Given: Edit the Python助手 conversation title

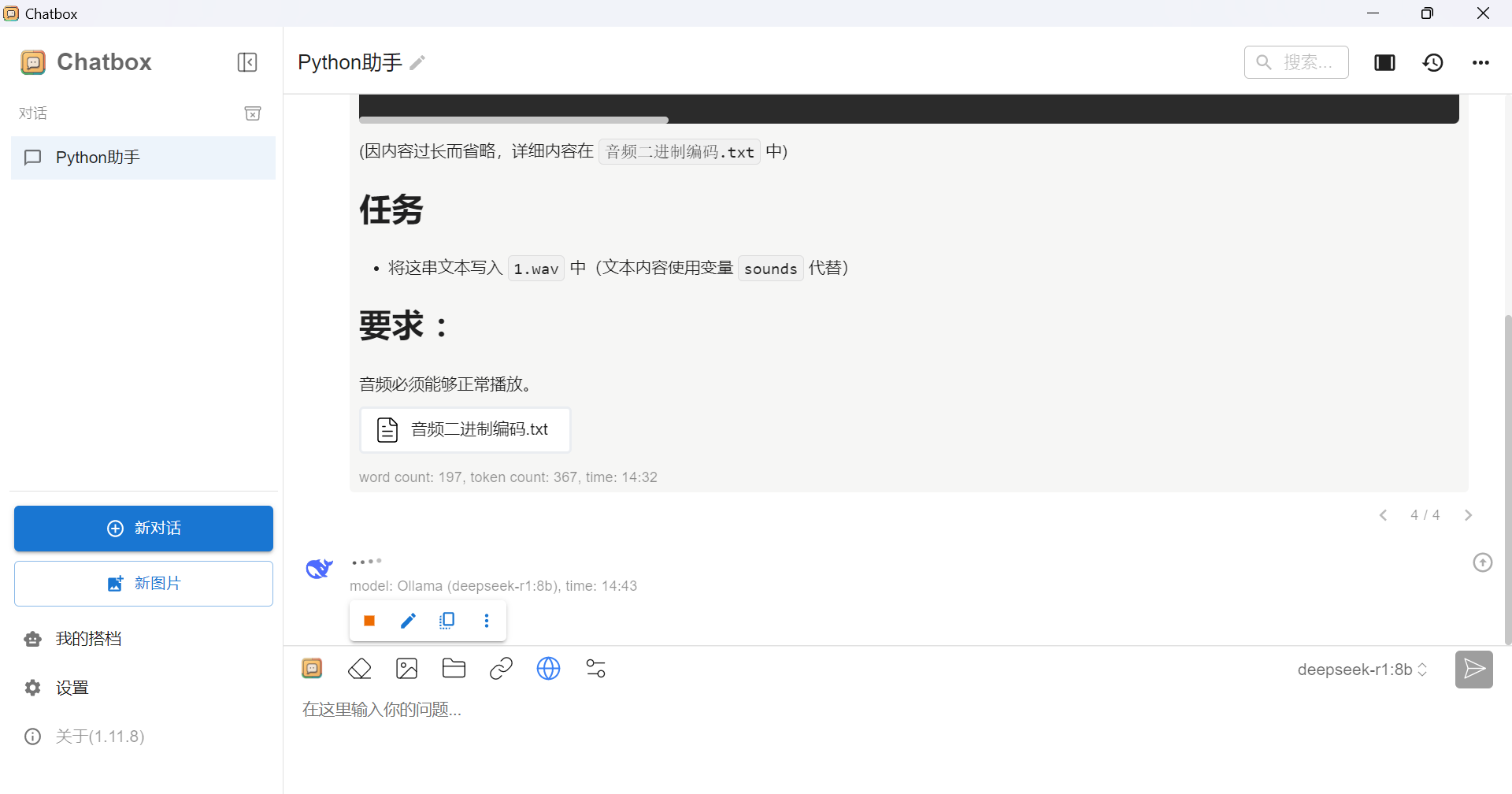Looking at the screenshot, I should click(417, 62).
